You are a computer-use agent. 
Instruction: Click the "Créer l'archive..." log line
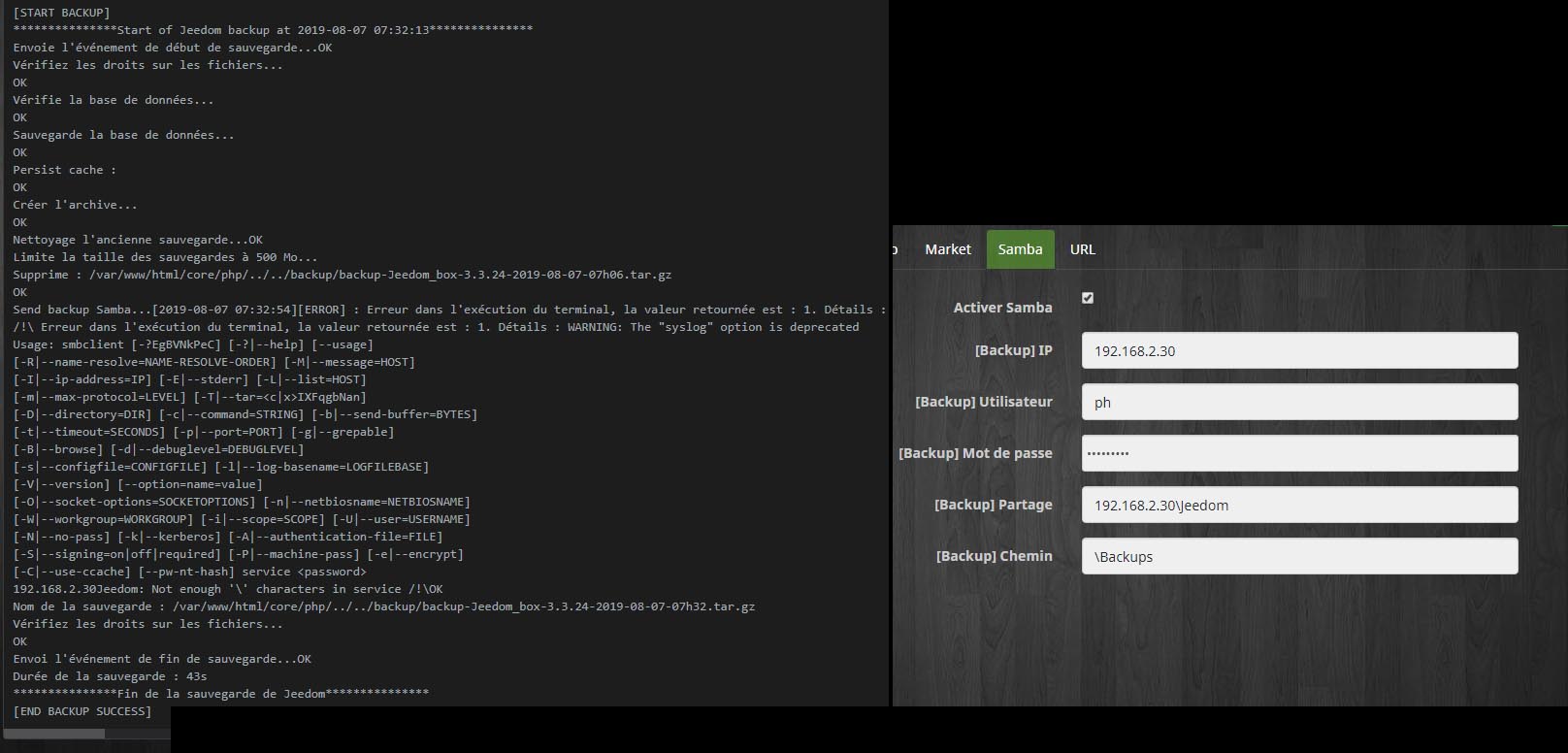[75, 205]
